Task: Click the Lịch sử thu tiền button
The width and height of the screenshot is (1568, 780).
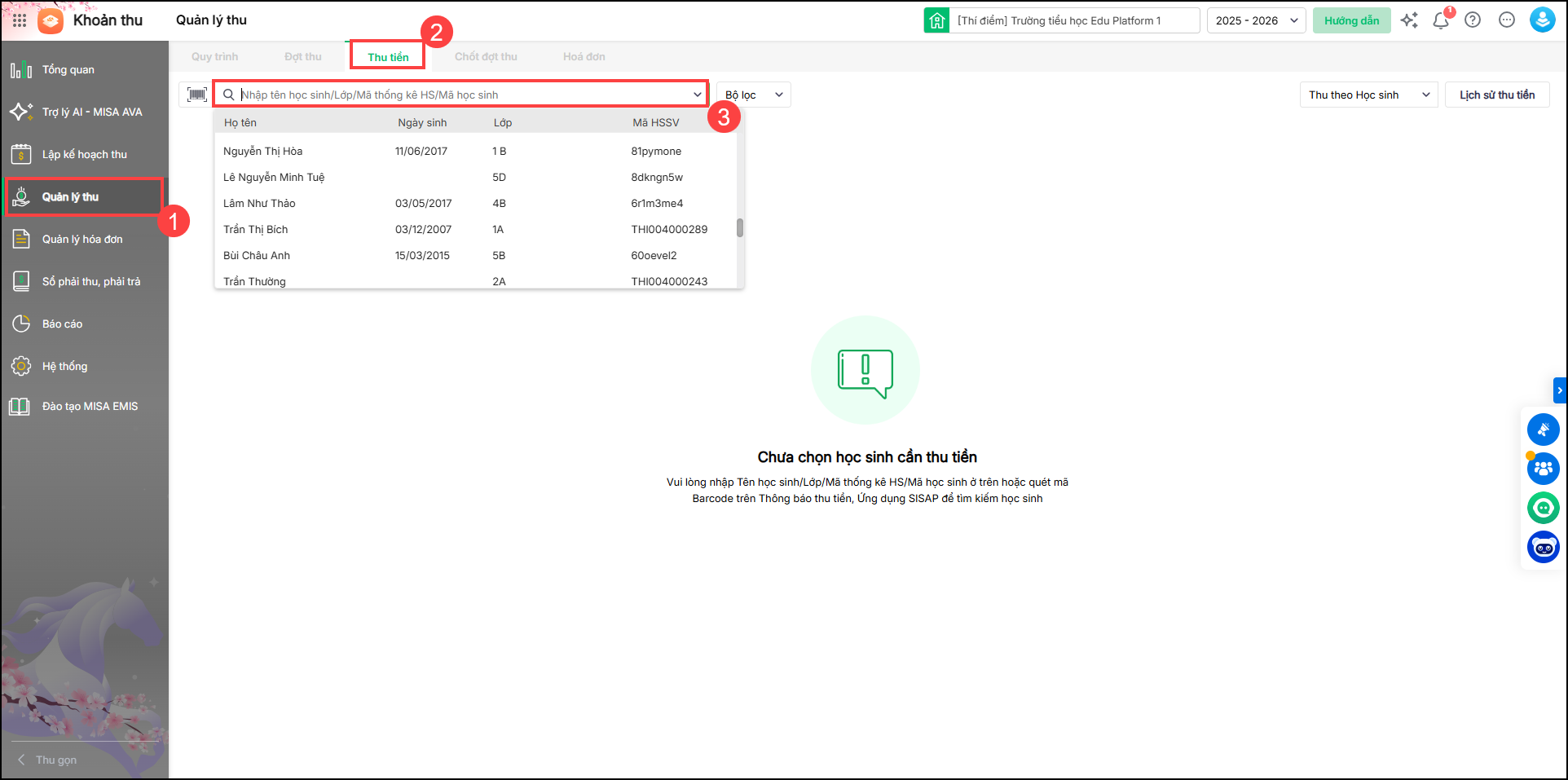Action: click(x=1496, y=95)
